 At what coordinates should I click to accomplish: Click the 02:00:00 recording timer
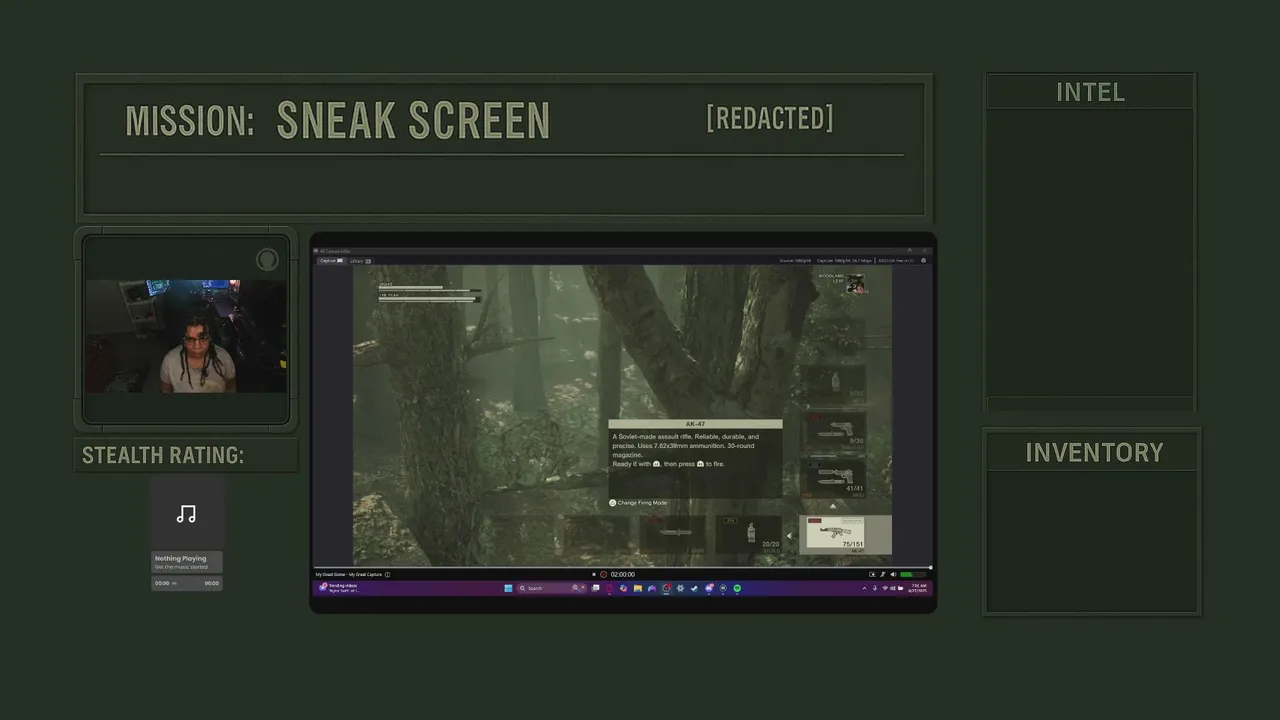(x=623, y=574)
